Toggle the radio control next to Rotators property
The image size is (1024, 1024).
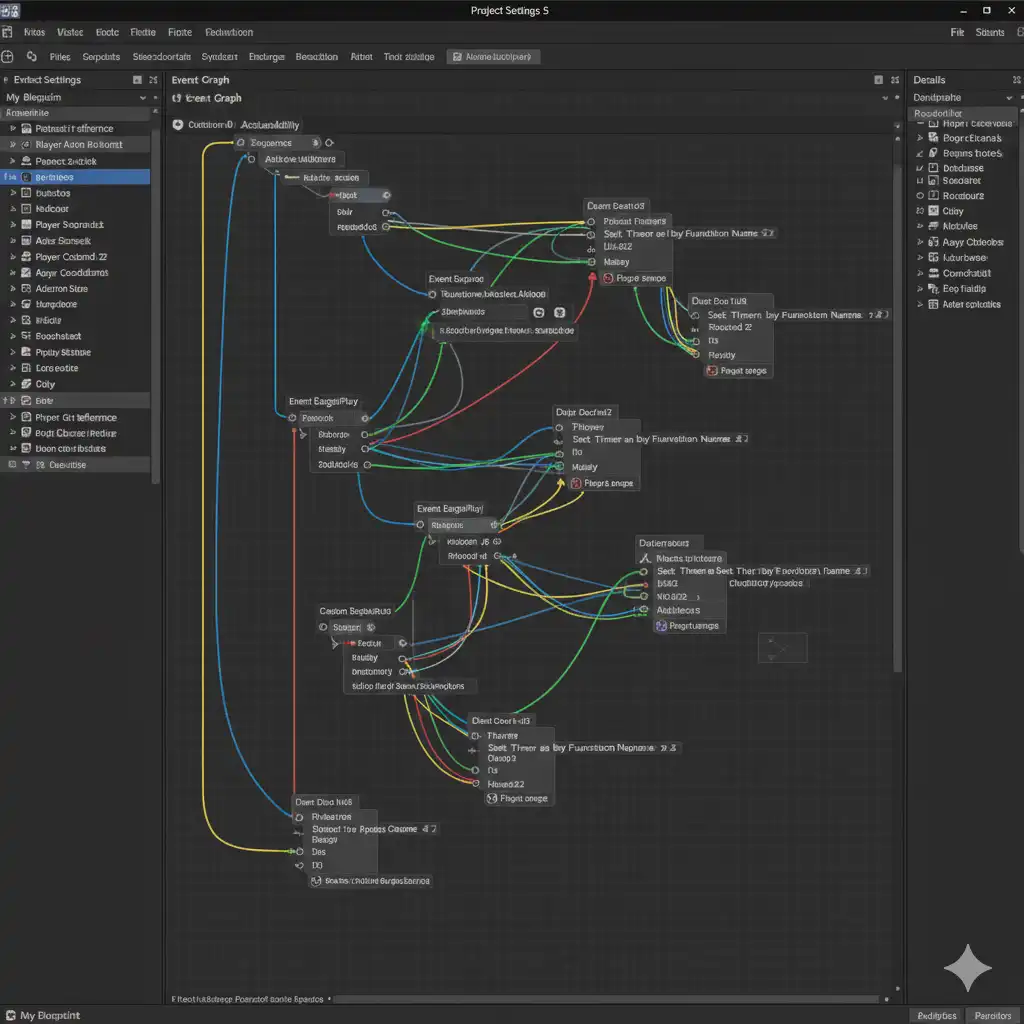coord(920,196)
